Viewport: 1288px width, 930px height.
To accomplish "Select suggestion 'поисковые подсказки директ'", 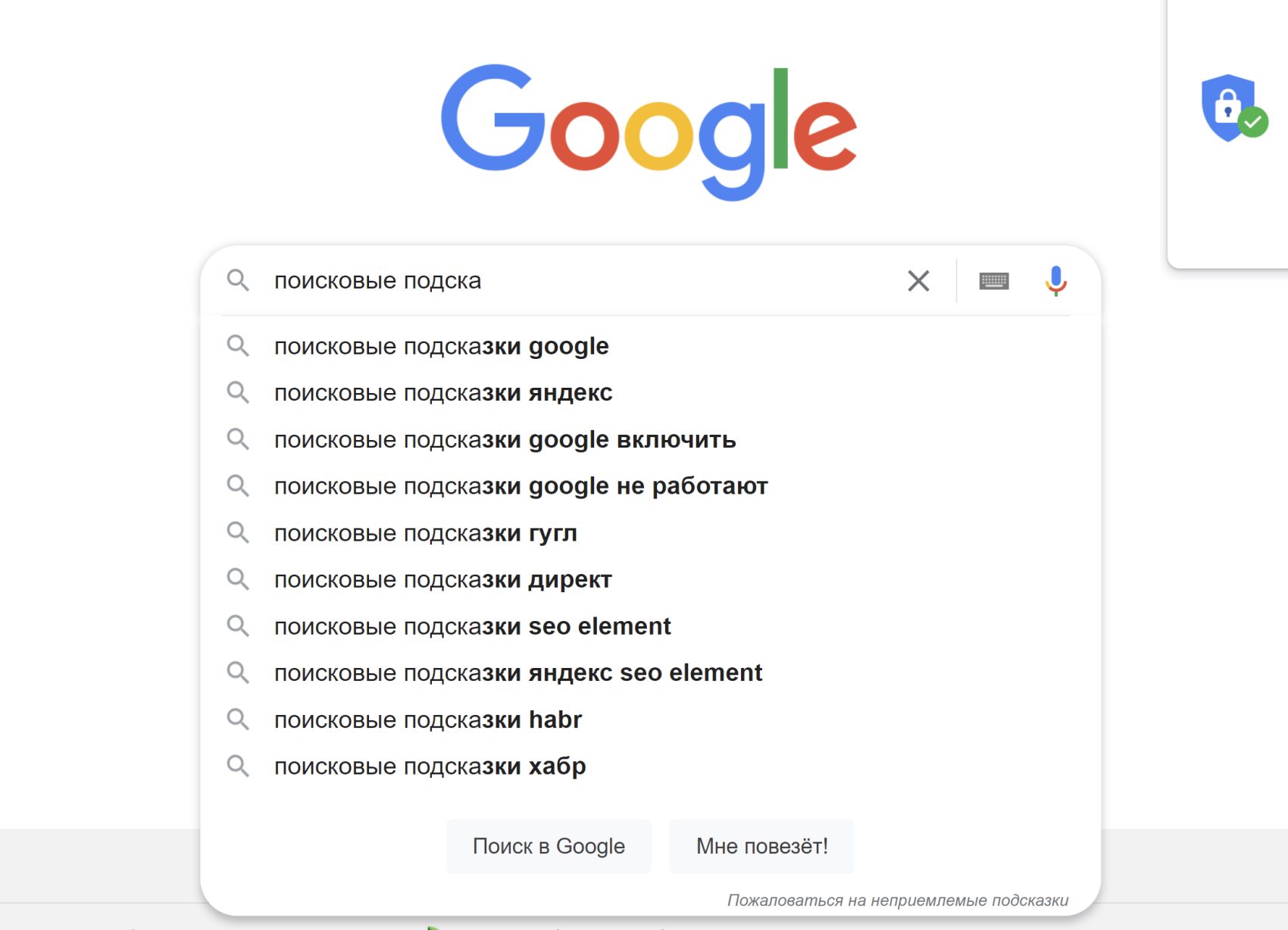I will tap(442, 580).
